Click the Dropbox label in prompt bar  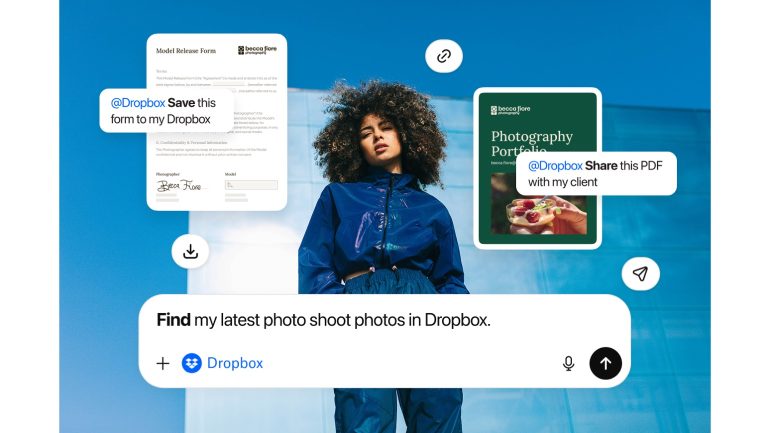[x=235, y=363]
